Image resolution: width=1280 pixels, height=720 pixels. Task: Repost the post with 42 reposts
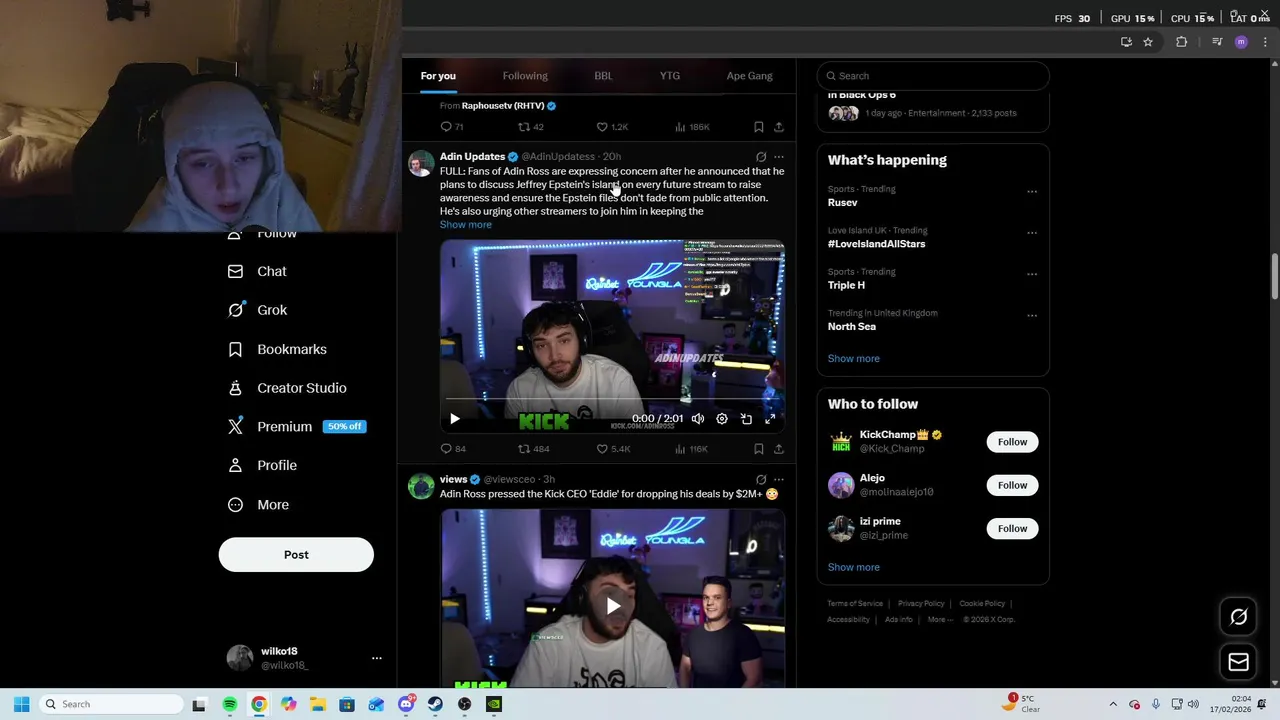[530, 127]
